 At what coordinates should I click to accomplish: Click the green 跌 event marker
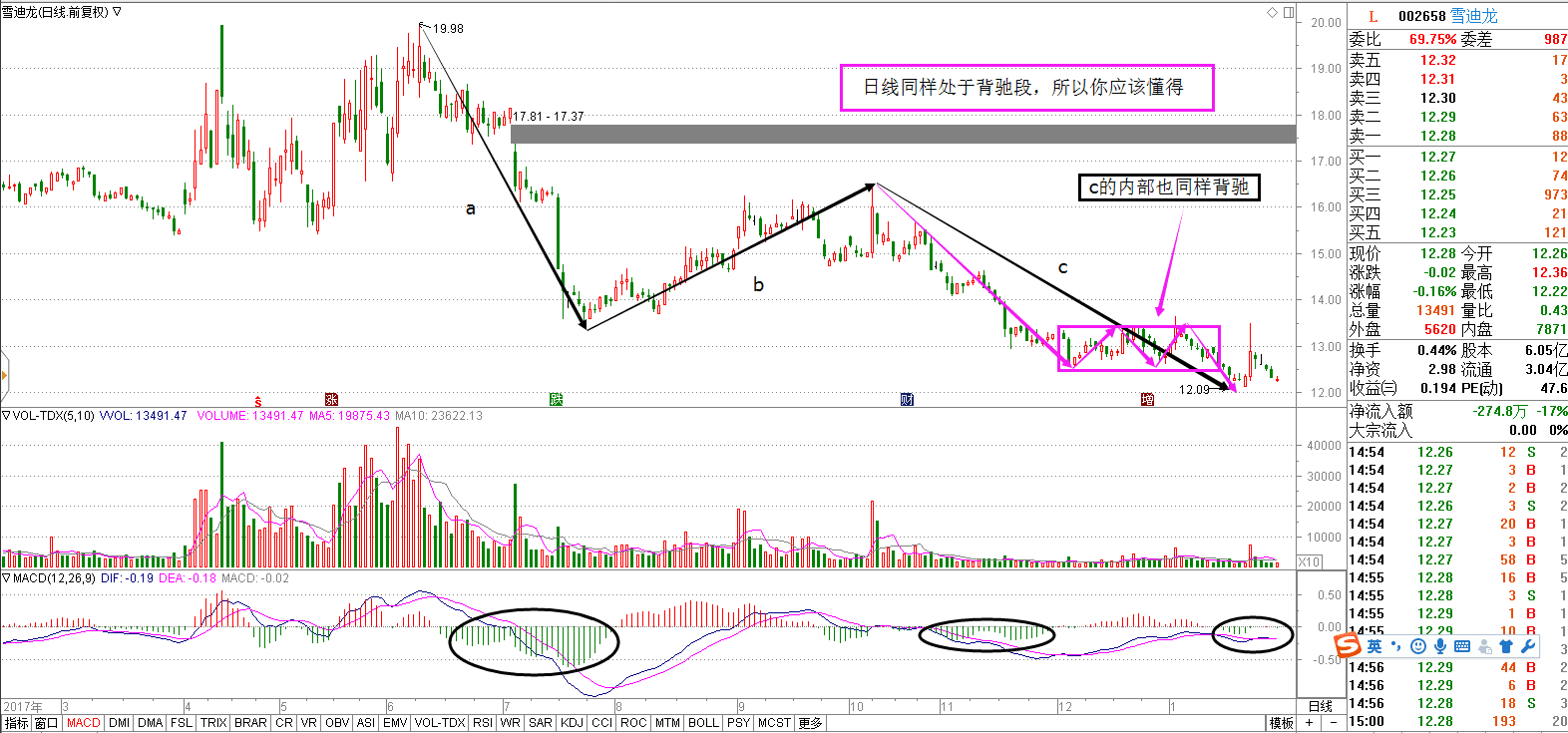point(557,399)
